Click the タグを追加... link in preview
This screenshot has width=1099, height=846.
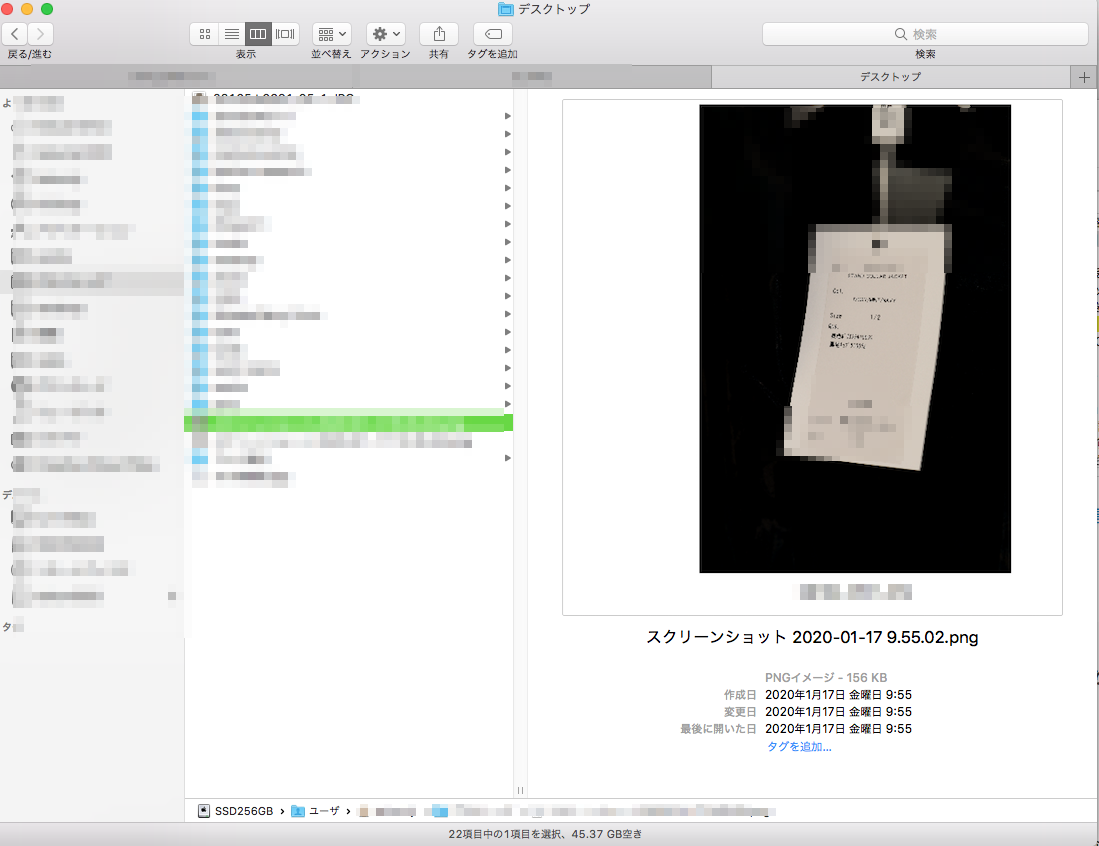[x=799, y=746]
